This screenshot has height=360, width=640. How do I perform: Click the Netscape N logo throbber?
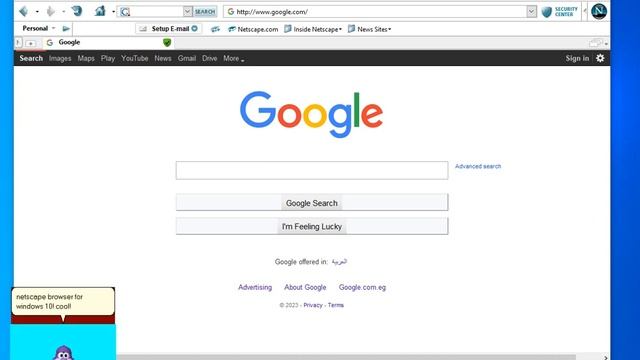coord(599,11)
